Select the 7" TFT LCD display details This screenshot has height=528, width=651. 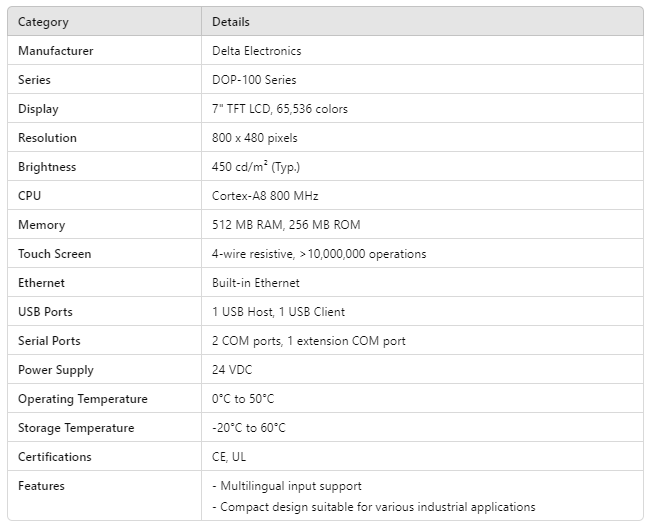(280, 109)
